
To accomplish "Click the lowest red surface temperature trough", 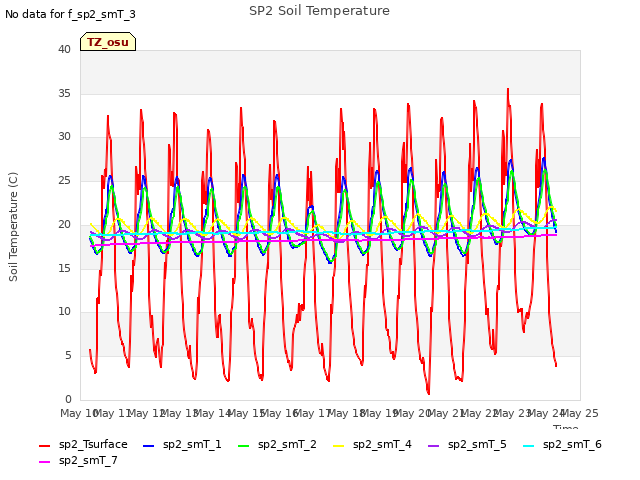I will tap(429, 393).
